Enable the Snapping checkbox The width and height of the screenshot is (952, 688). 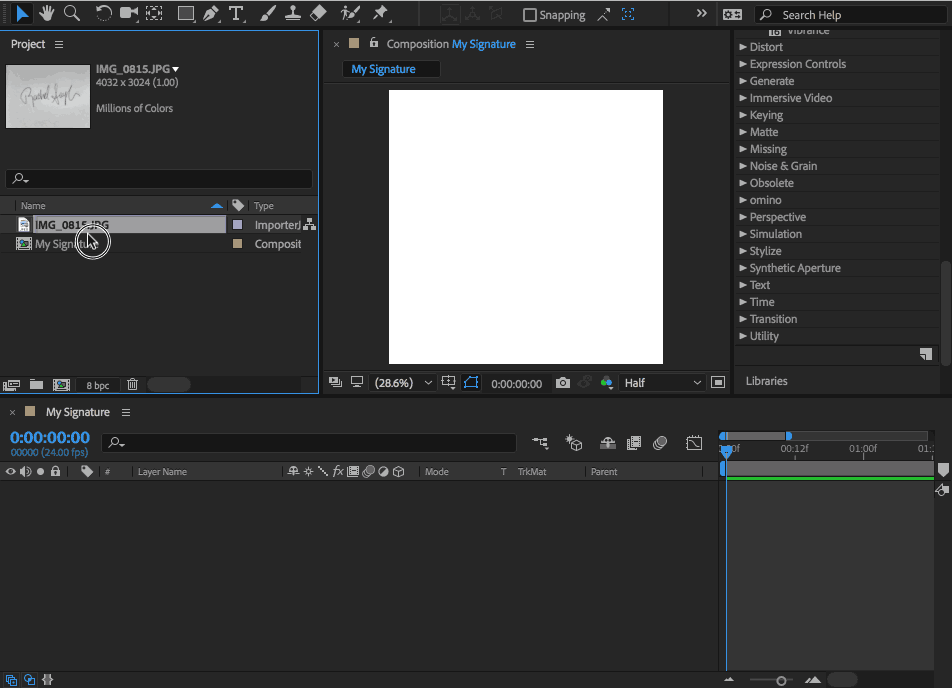(x=529, y=15)
